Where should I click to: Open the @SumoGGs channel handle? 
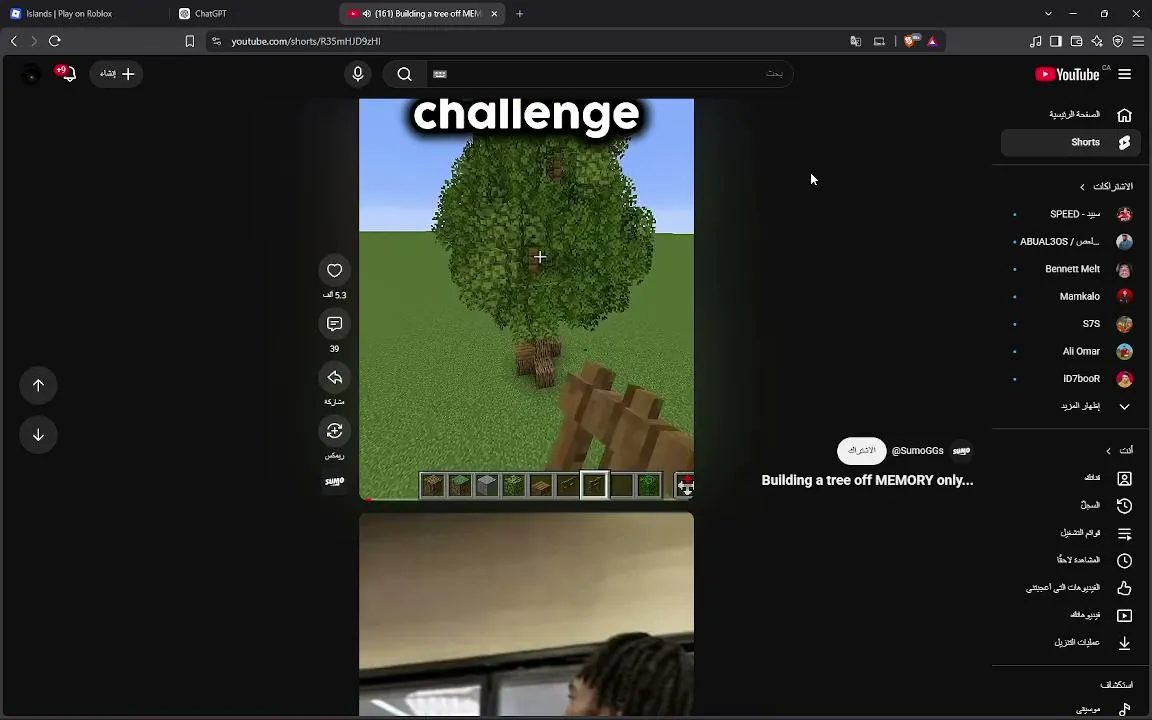918,451
